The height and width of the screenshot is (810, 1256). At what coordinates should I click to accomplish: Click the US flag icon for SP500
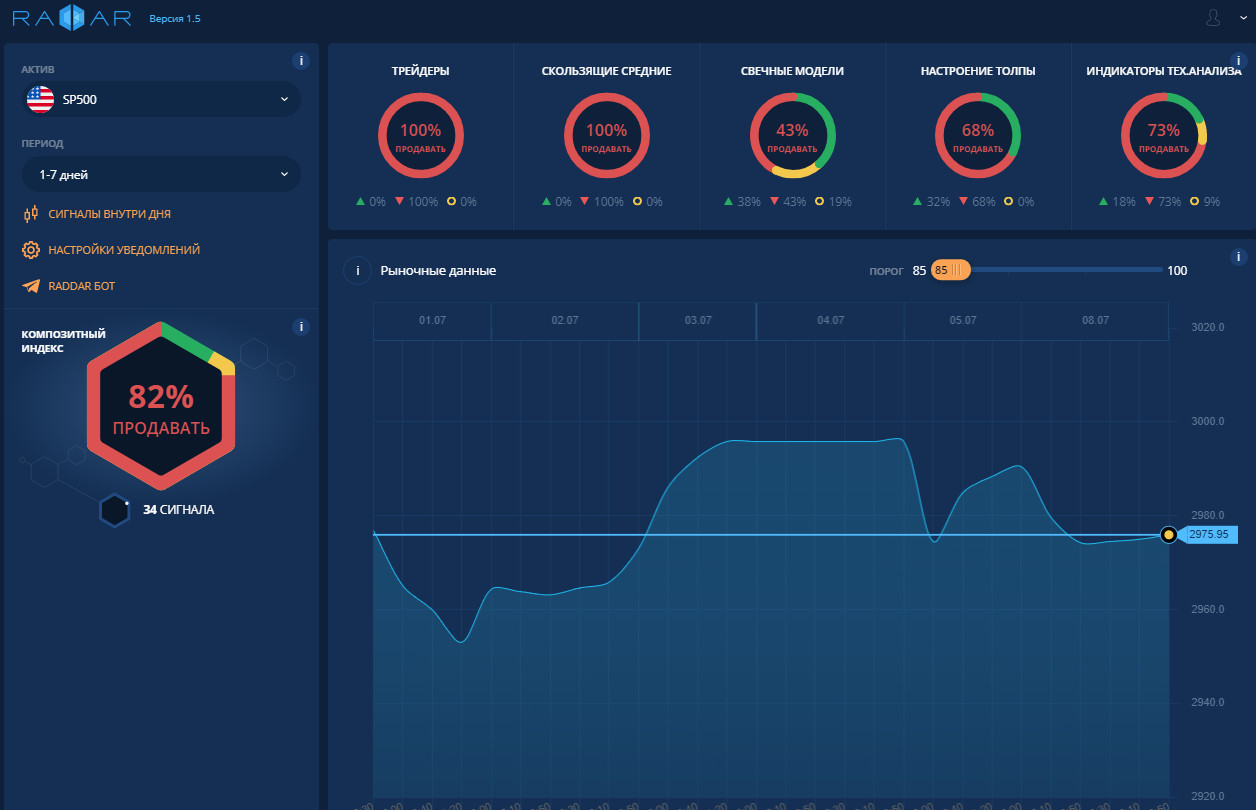41,99
